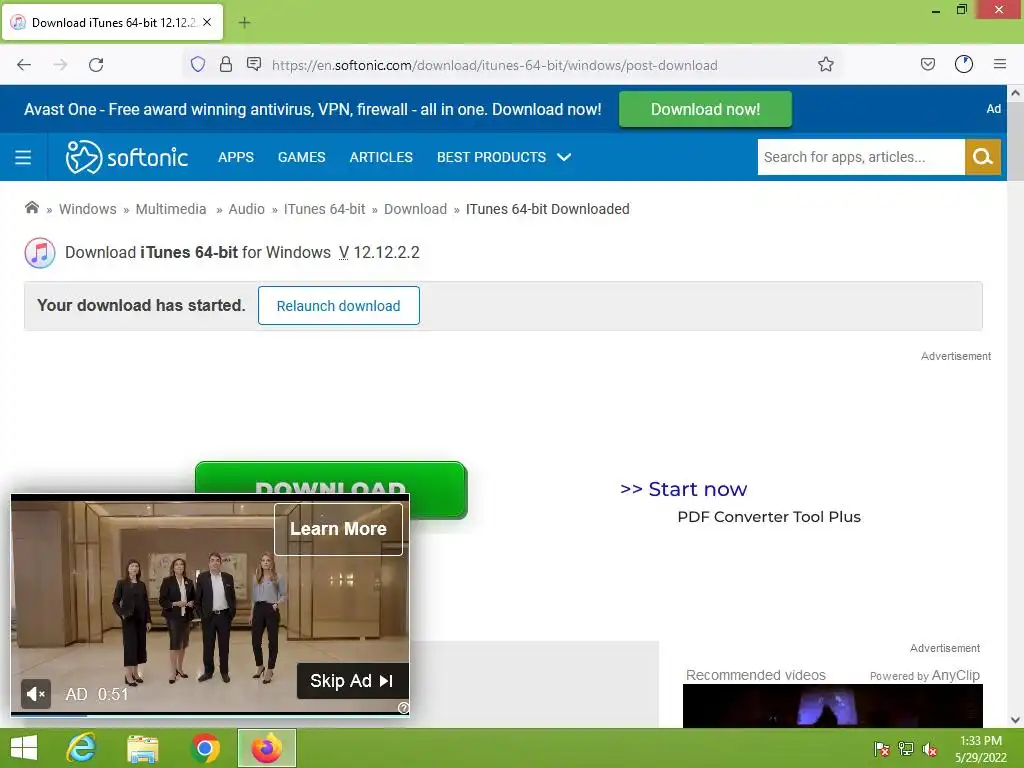The height and width of the screenshot is (768, 1024).
Task: Click the iTunes 64-bit breadcrumb link
Action: tap(324, 209)
